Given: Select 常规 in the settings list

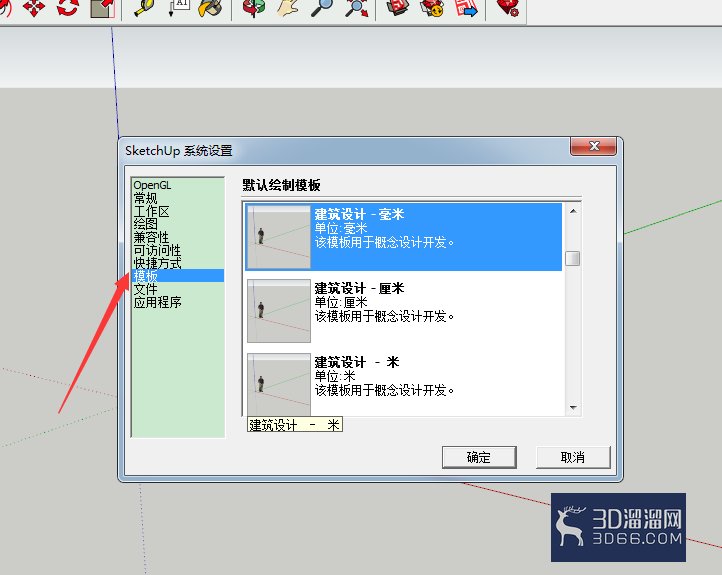Looking at the screenshot, I should (x=146, y=198).
